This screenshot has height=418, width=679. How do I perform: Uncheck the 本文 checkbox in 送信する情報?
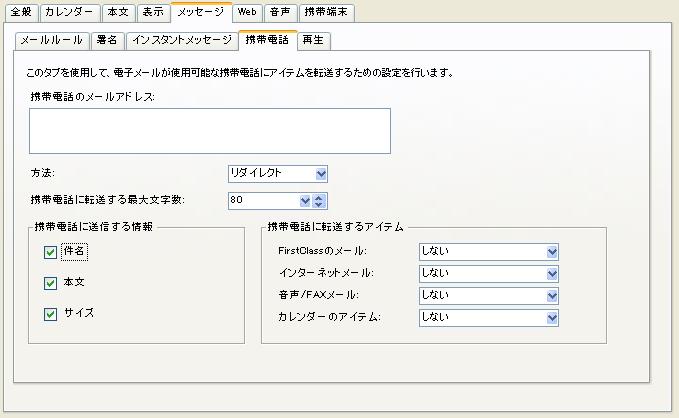pos(51,283)
